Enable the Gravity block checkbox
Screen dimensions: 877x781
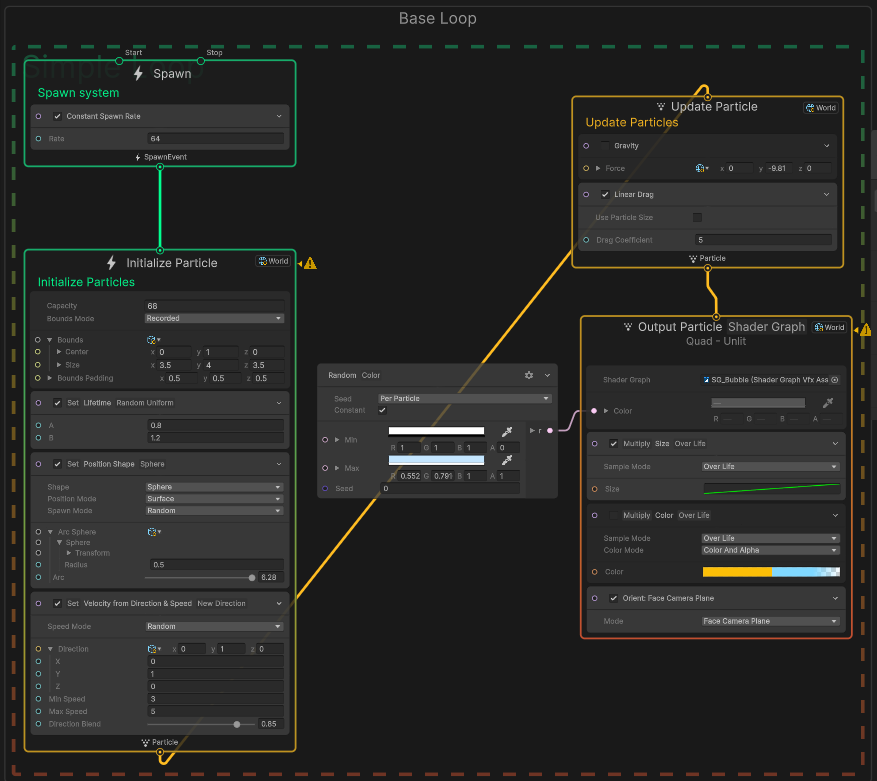(x=604, y=146)
